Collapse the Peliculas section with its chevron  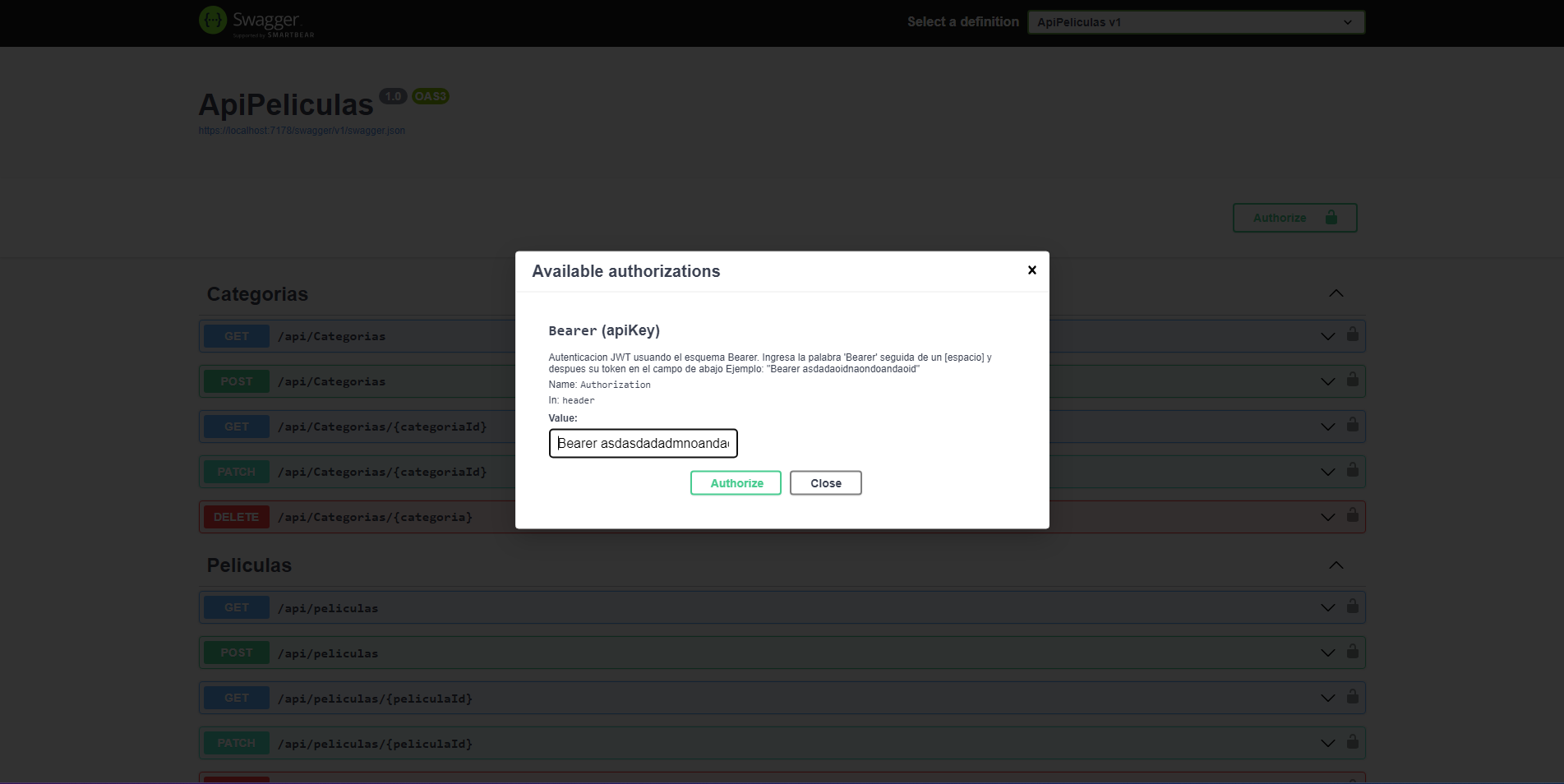tap(1336, 565)
